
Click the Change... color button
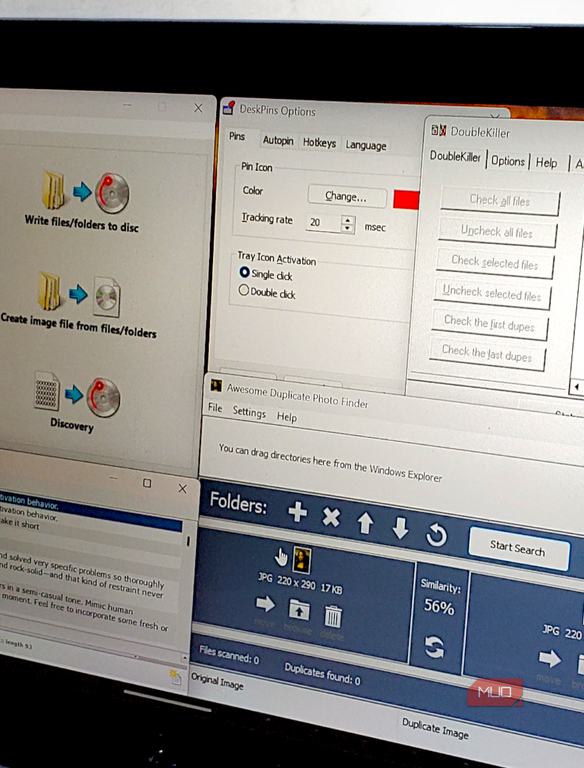click(x=346, y=196)
